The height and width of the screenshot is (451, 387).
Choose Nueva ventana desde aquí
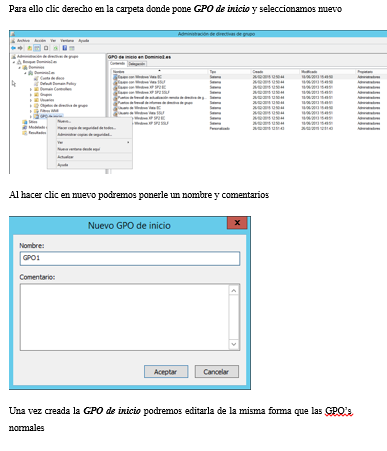pos(90,149)
